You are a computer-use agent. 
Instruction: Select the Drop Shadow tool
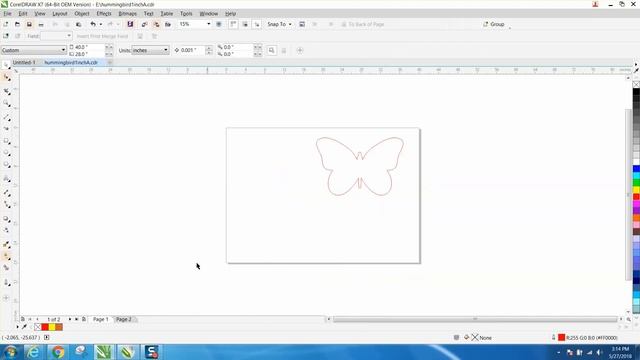7,219
